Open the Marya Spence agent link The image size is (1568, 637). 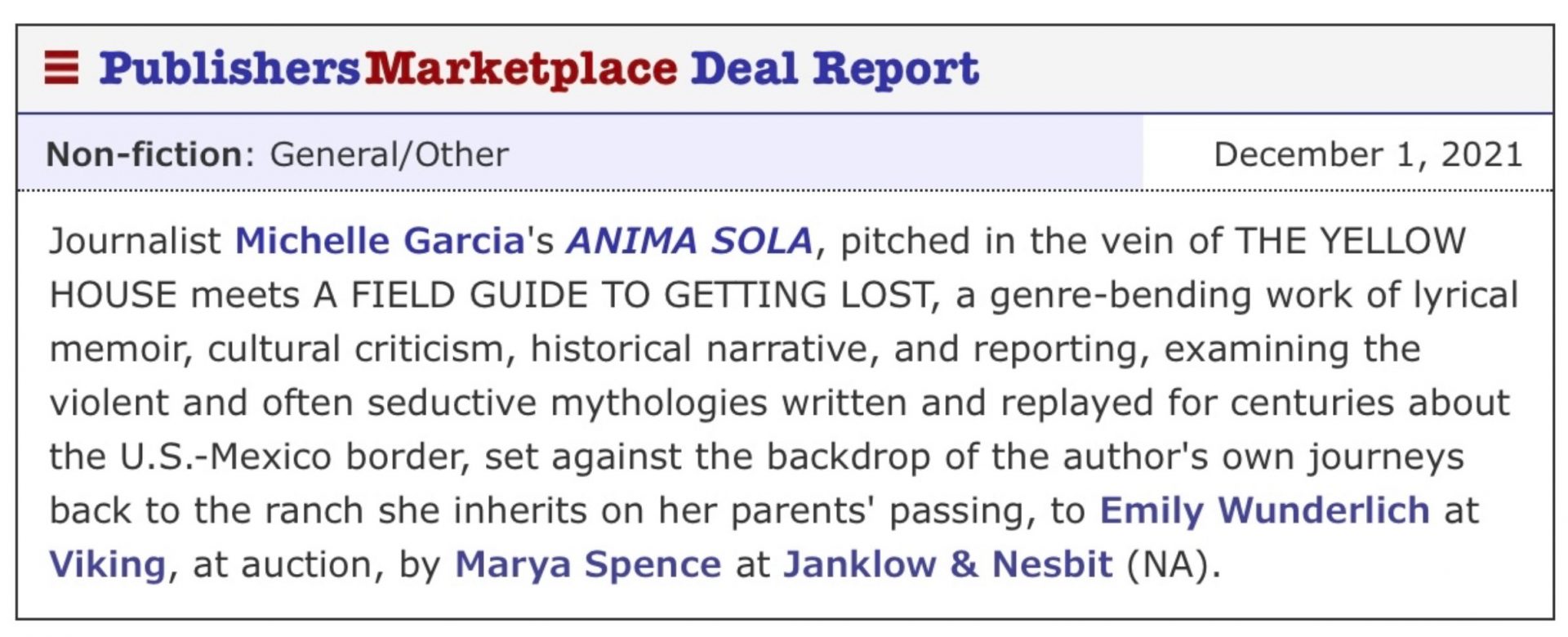click(588, 564)
